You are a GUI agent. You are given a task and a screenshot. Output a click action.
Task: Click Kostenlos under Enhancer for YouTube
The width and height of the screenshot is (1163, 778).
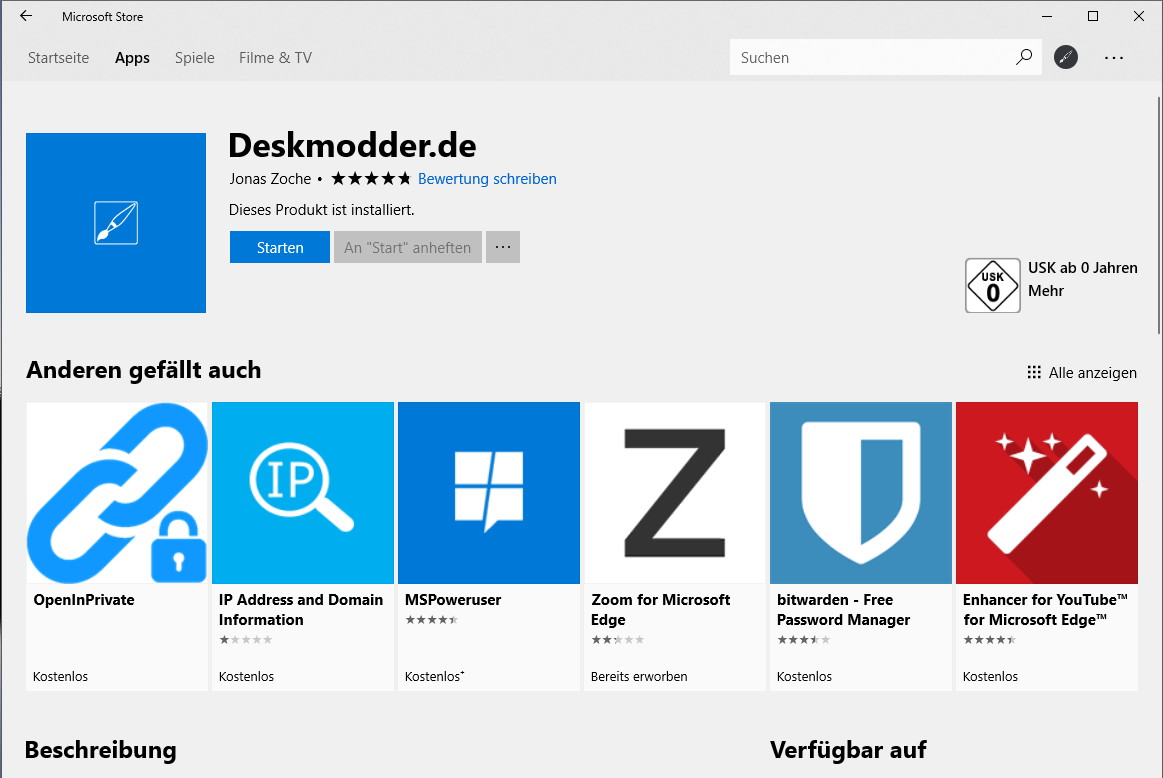coord(990,676)
